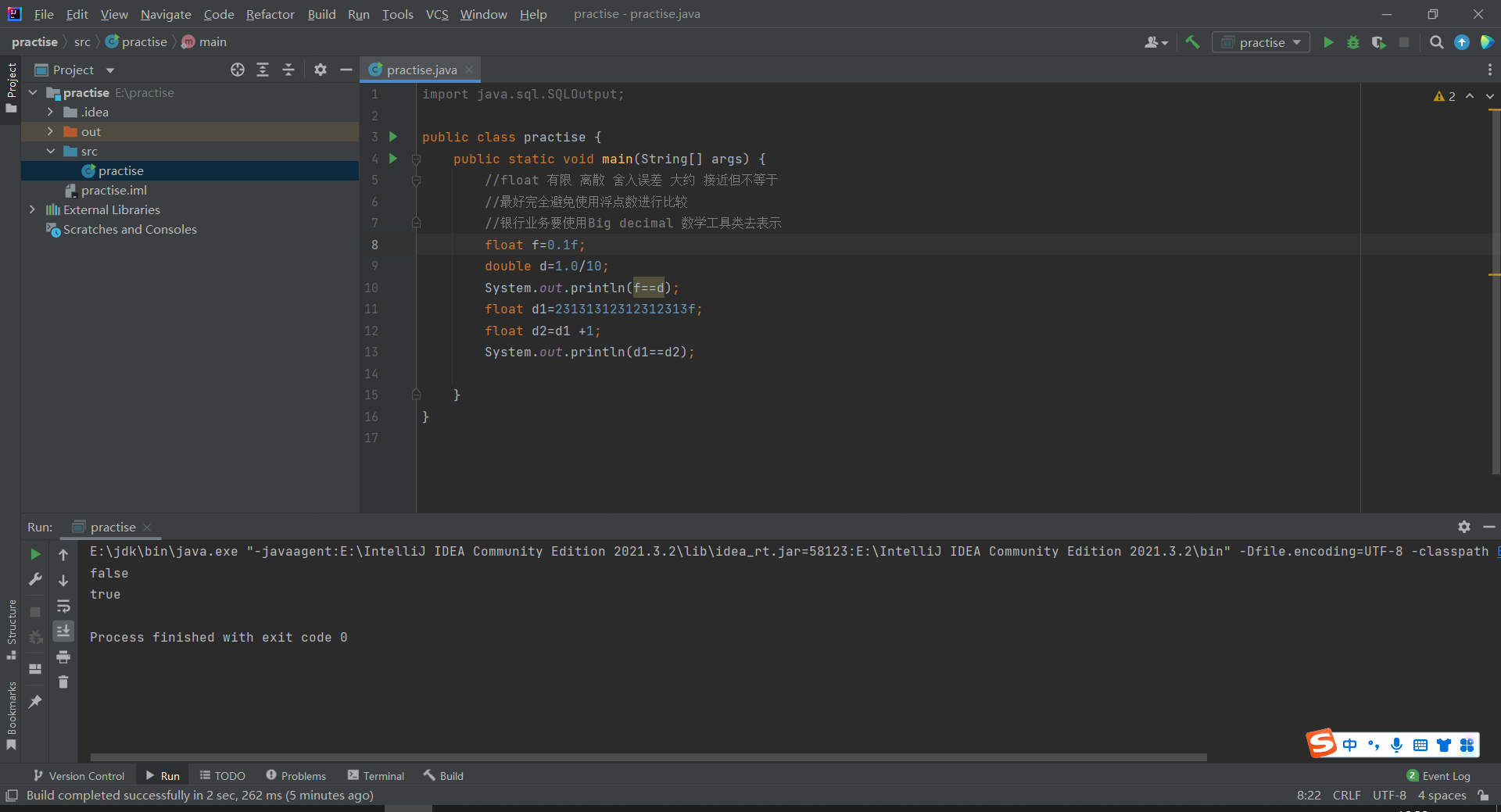Open the practise run configuration dropdown

point(1261,42)
